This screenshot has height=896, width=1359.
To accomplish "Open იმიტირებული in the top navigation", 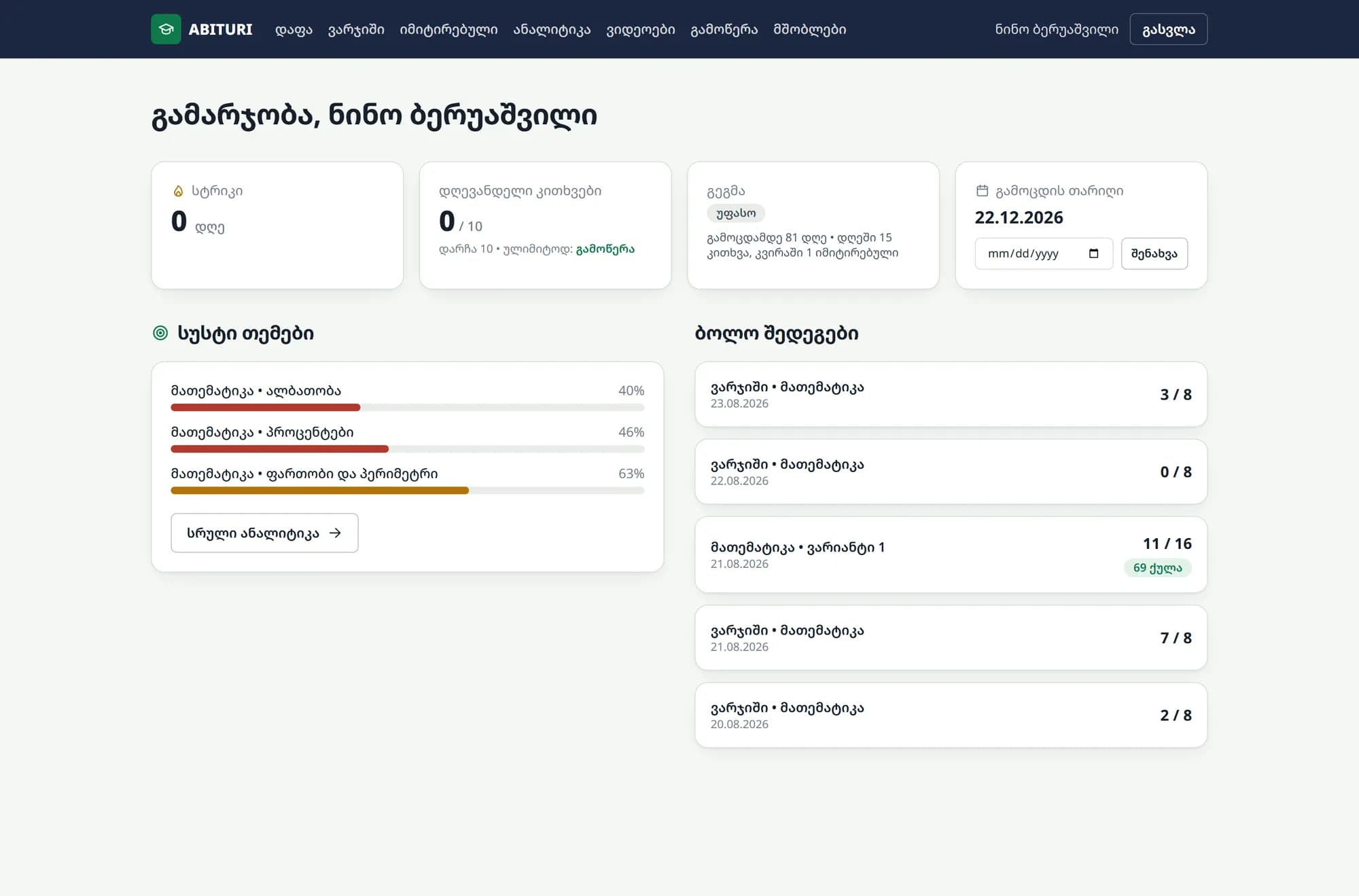I will coord(448,29).
